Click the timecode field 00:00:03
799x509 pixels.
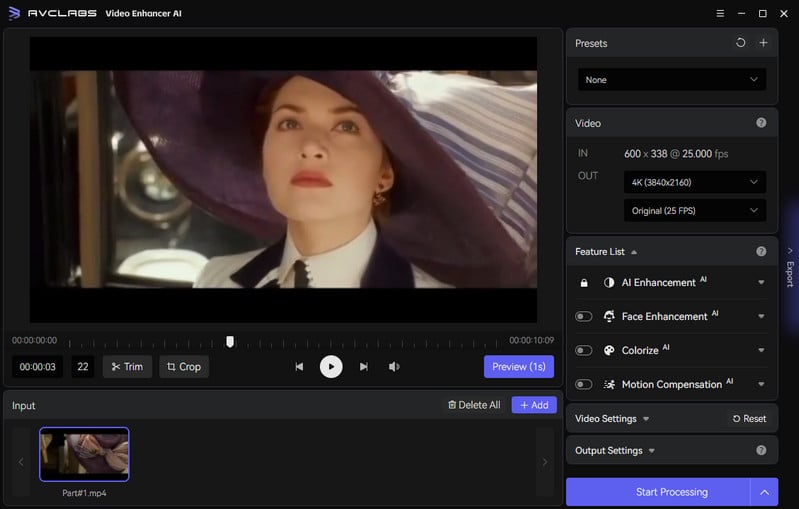point(38,367)
